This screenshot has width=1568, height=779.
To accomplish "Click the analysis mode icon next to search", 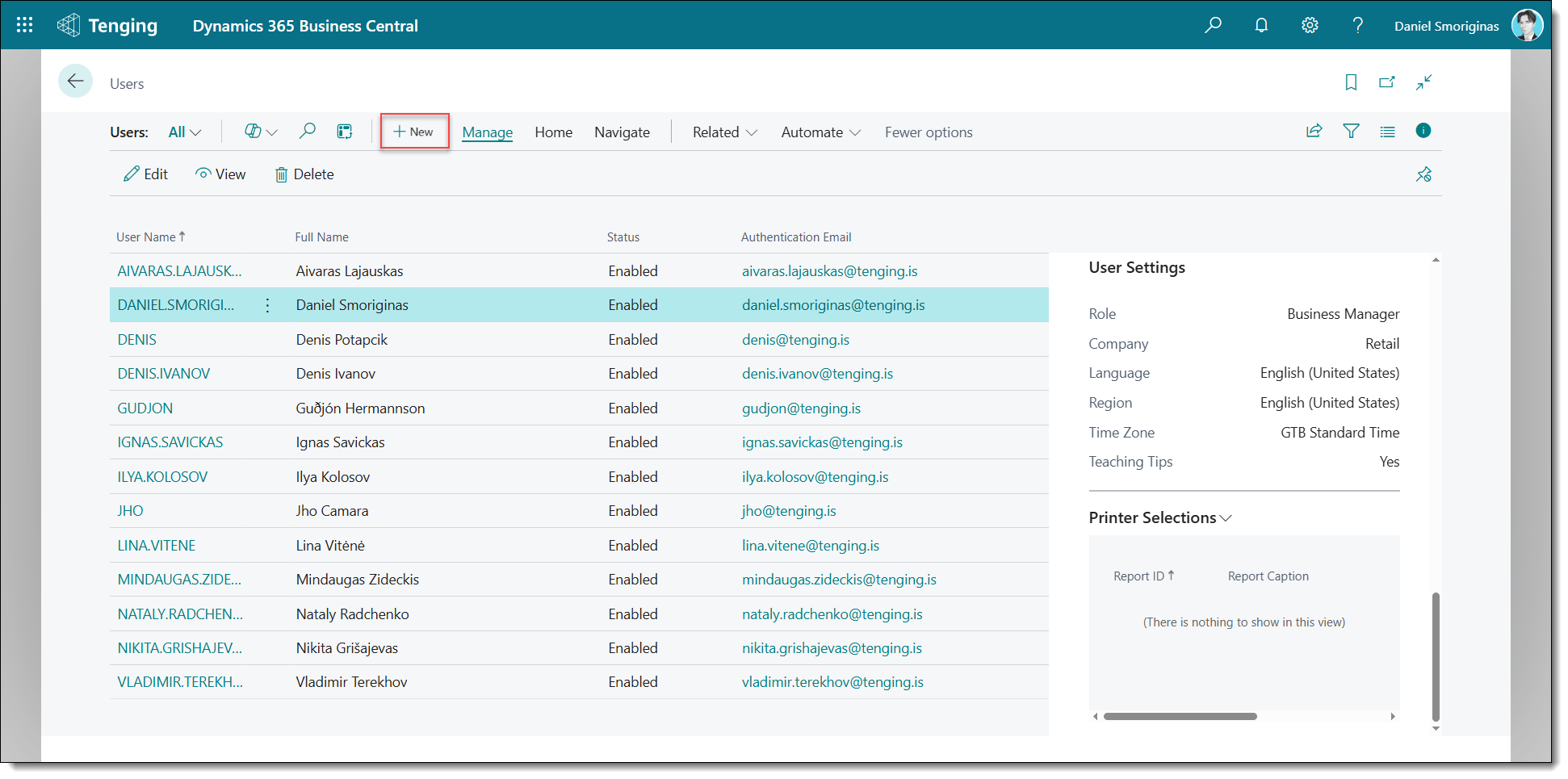I will click(345, 132).
